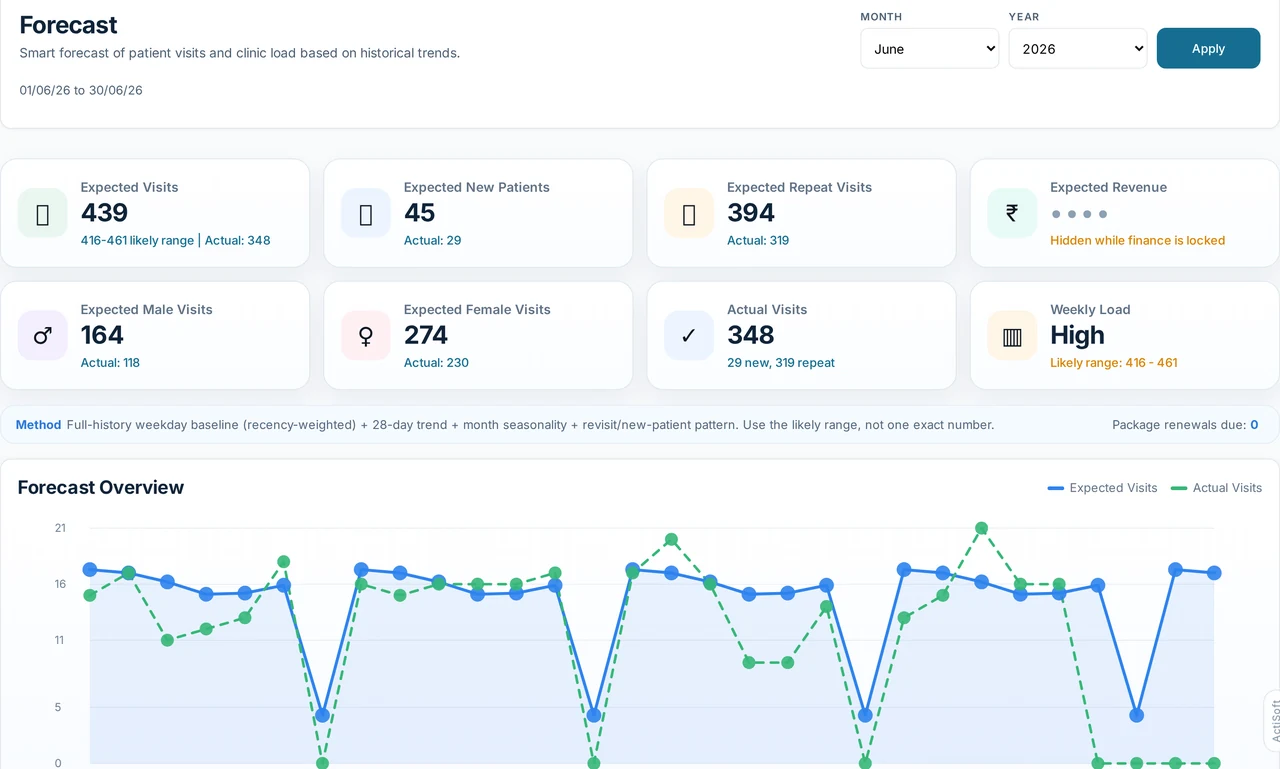Click the Apply button
The image size is (1280, 769).
click(1208, 48)
